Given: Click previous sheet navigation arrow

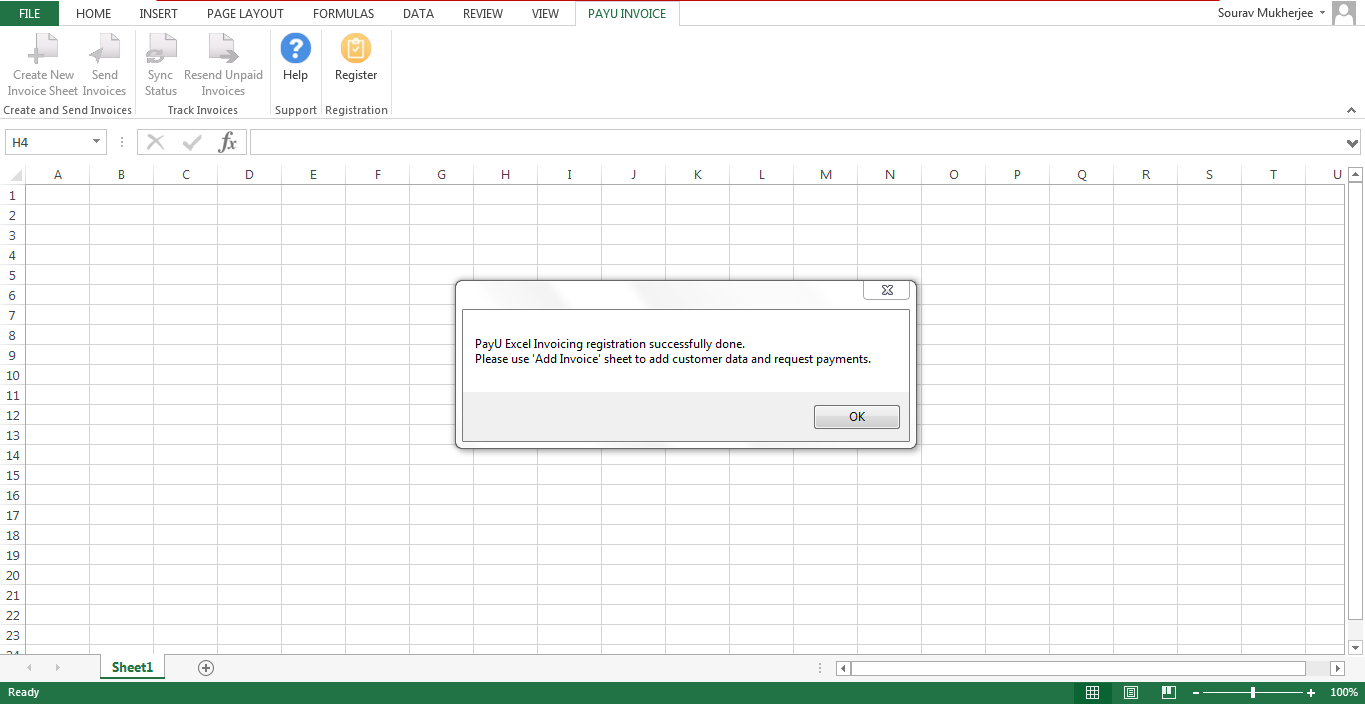Looking at the screenshot, I should pyautogui.click(x=30, y=667).
